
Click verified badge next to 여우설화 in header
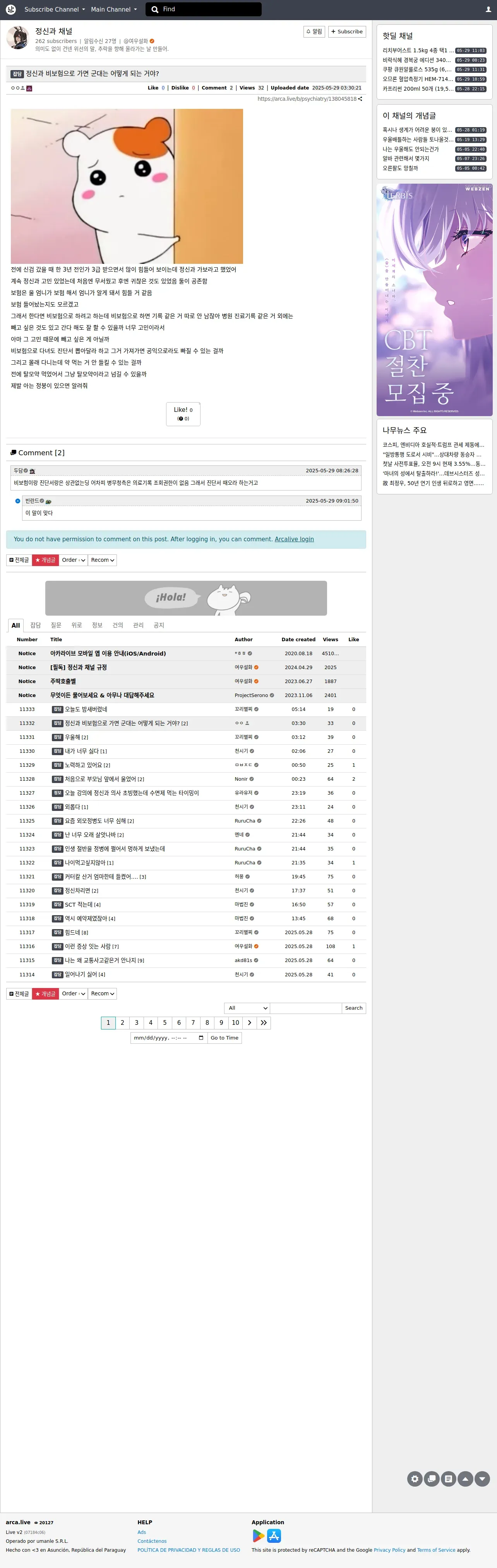(152, 41)
